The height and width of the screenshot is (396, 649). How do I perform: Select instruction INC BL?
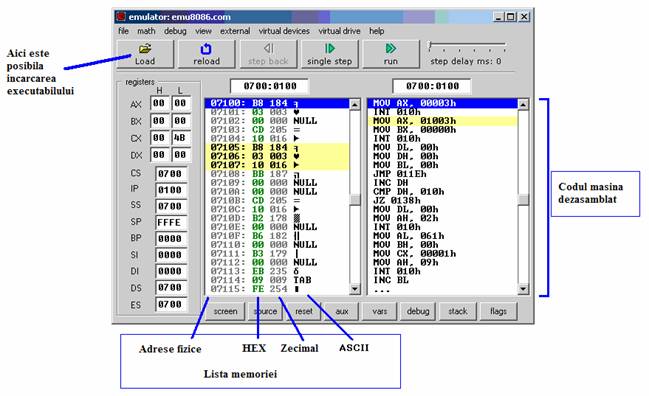pyautogui.click(x=442, y=280)
